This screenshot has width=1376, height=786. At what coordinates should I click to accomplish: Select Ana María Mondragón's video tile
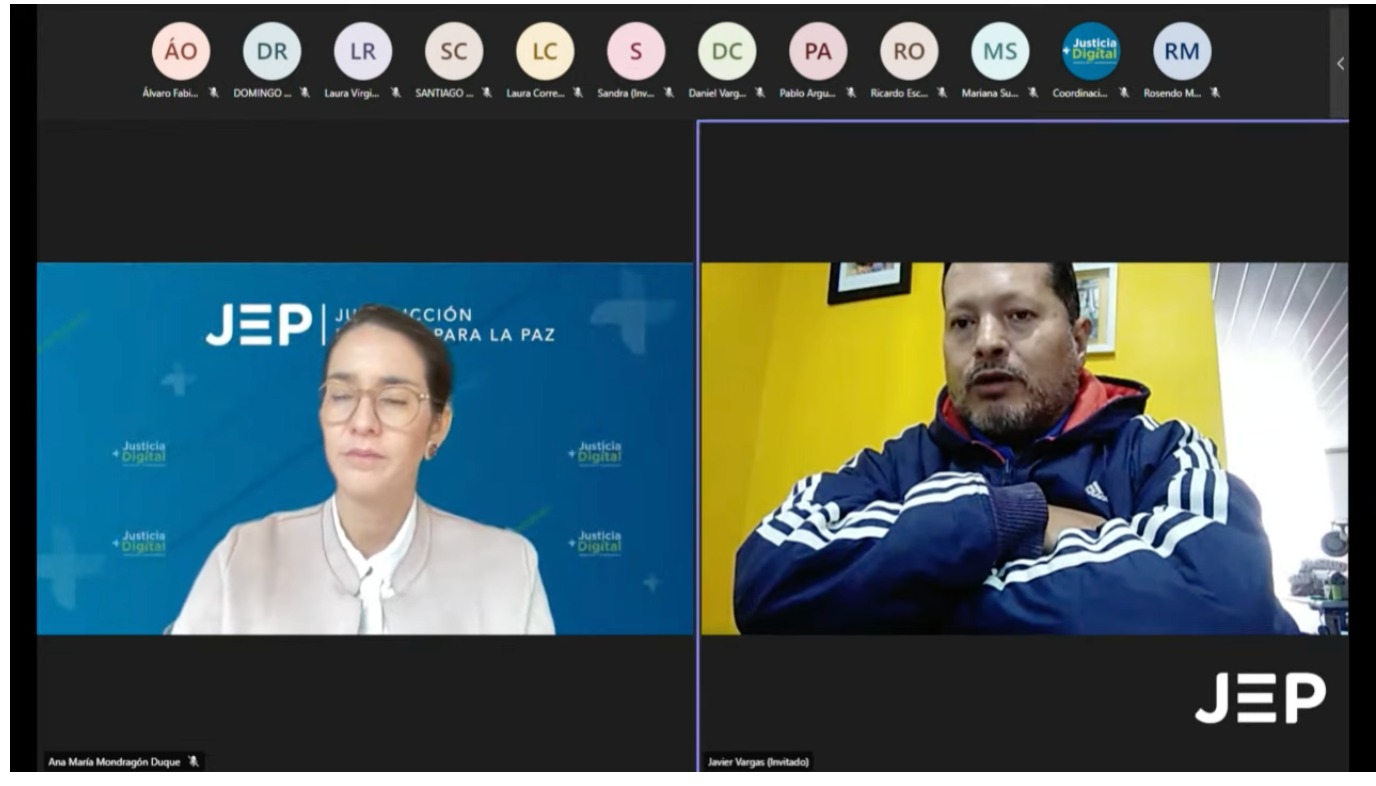[x=365, y=448]
